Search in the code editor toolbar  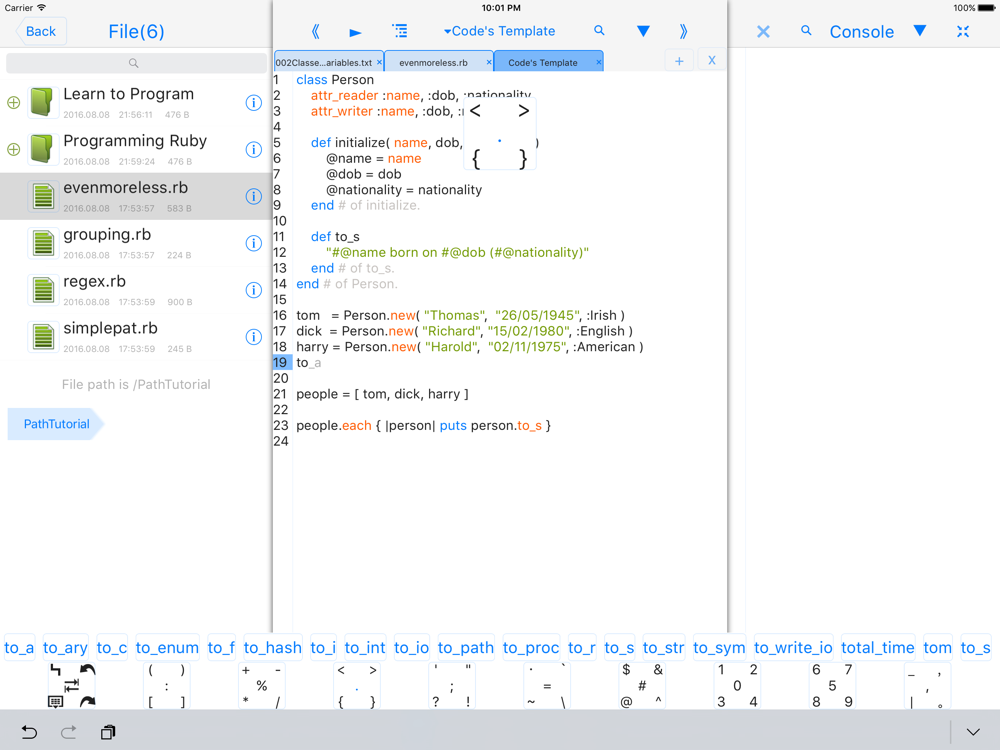pyautogui.click(x=599, y=30)
